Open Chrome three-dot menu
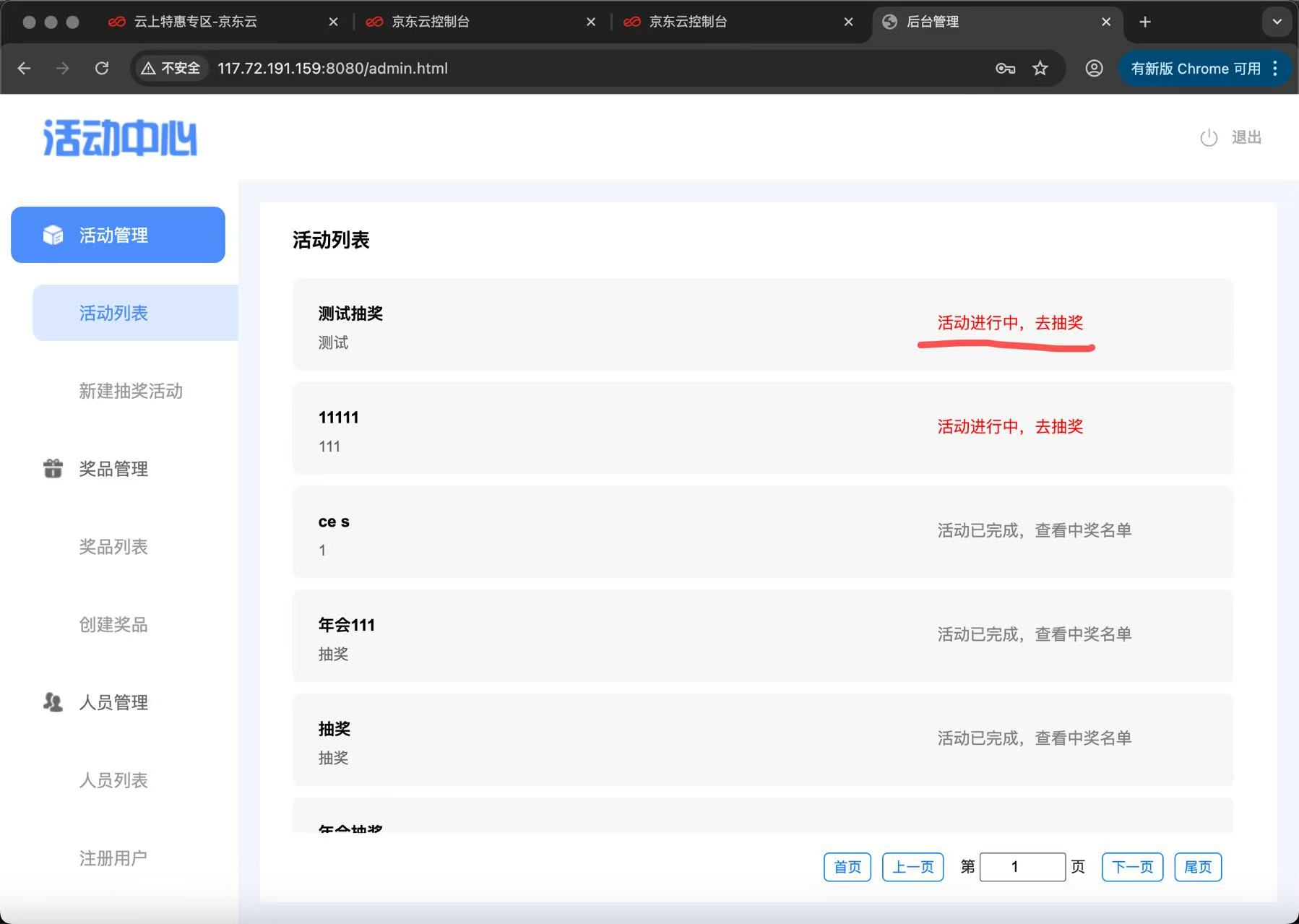Image resolution: width=1299 pixels, height=924 pixels. [1275, 68]
